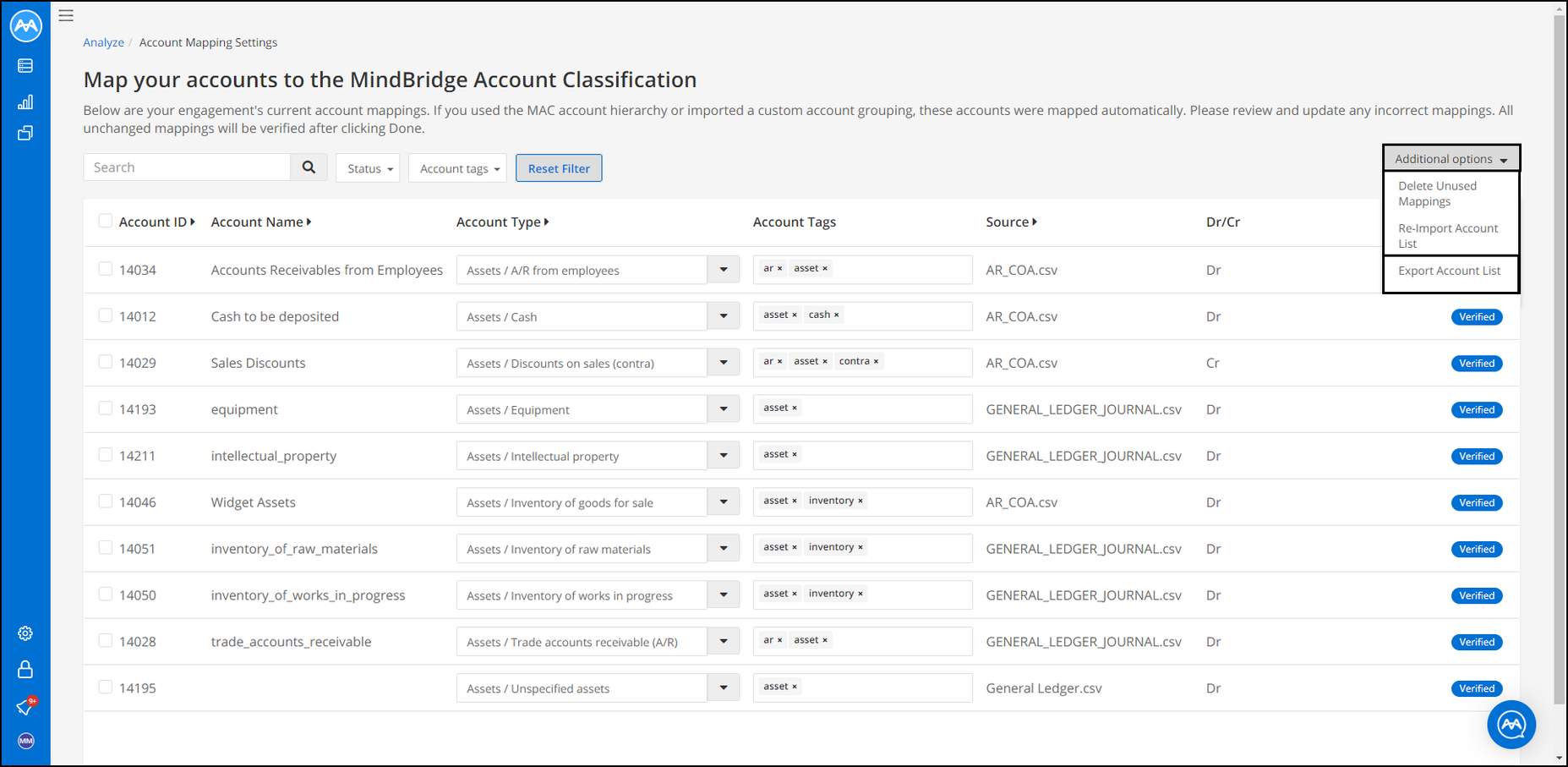Sort by Account Type column
This screenshot has width=1568, height=767.
503,222
